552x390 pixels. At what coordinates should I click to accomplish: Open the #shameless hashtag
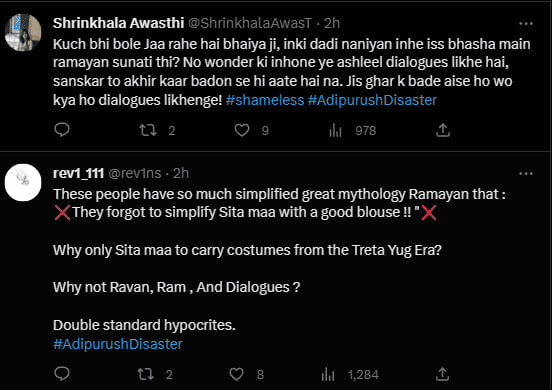pyautogui.click(x=265, y=100)
